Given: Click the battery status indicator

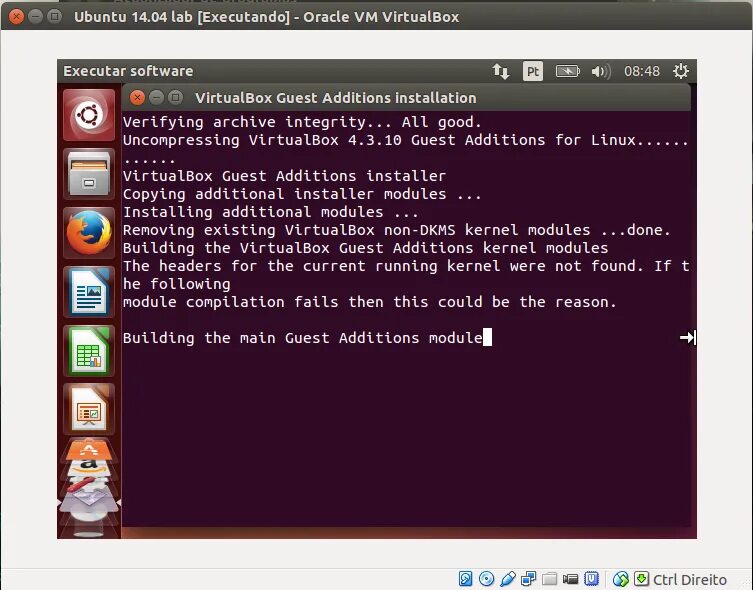Looking at the screenshot, I should (567, 72).
